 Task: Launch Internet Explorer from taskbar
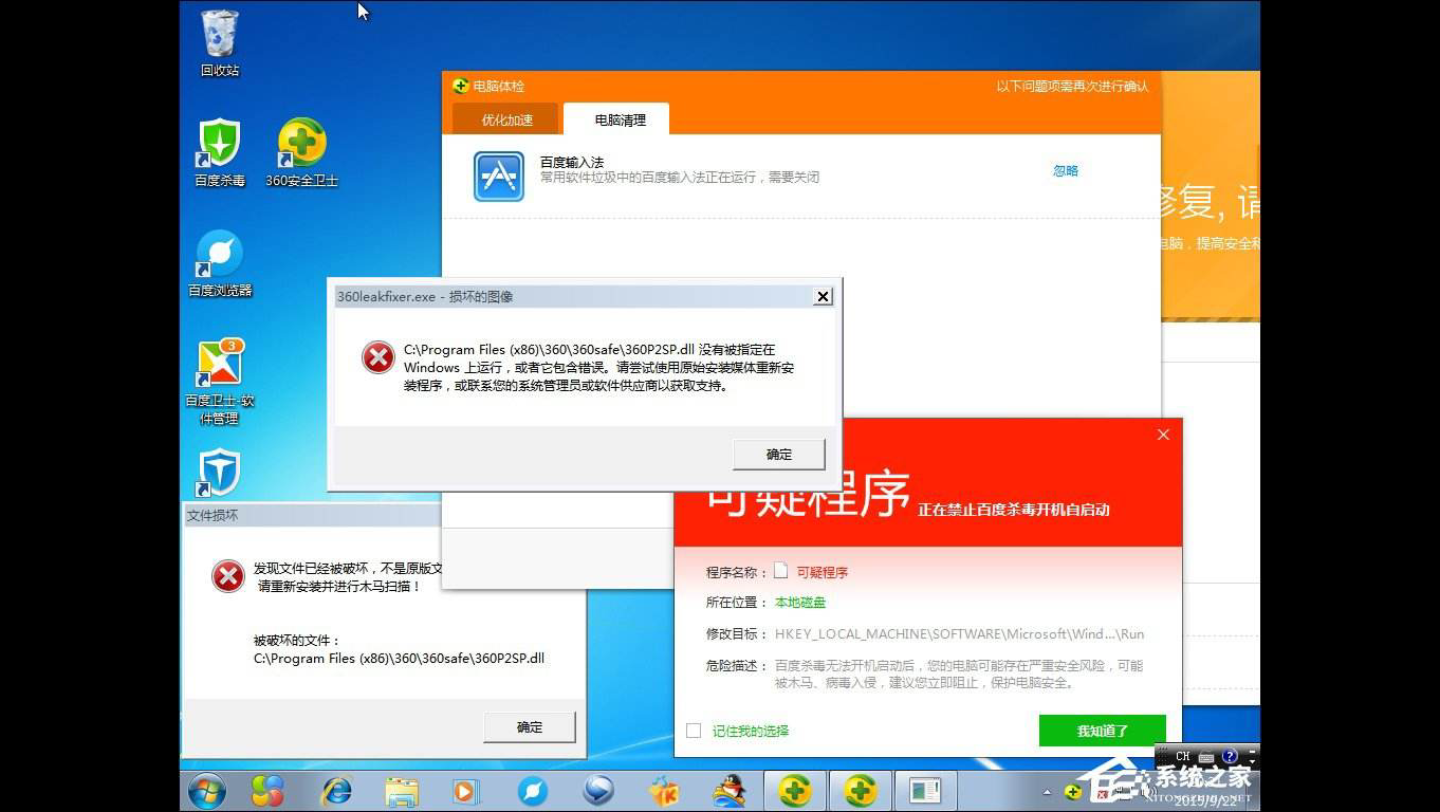(336, 791)
